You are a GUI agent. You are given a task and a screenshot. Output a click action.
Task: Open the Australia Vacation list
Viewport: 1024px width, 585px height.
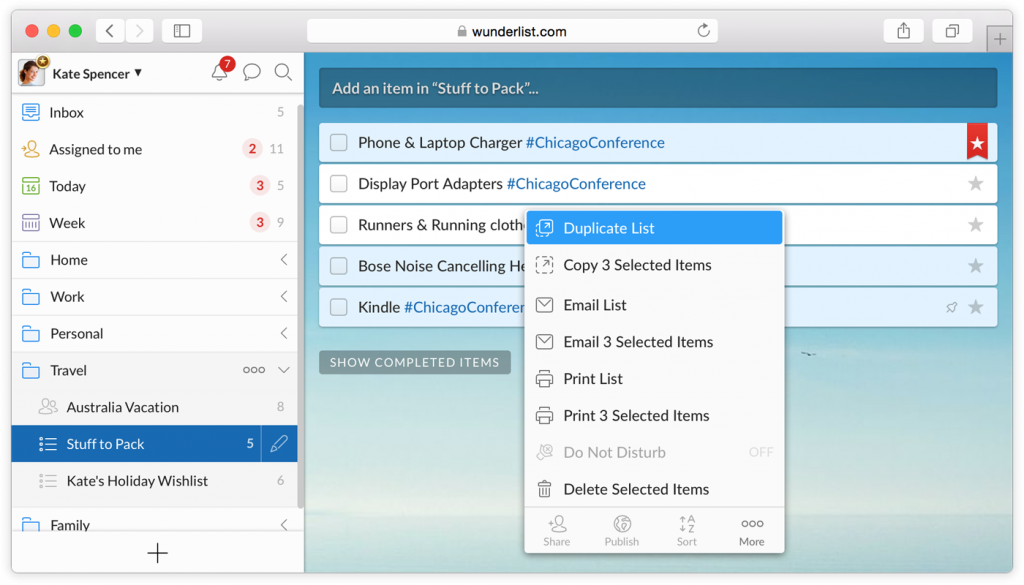point(155,407)
